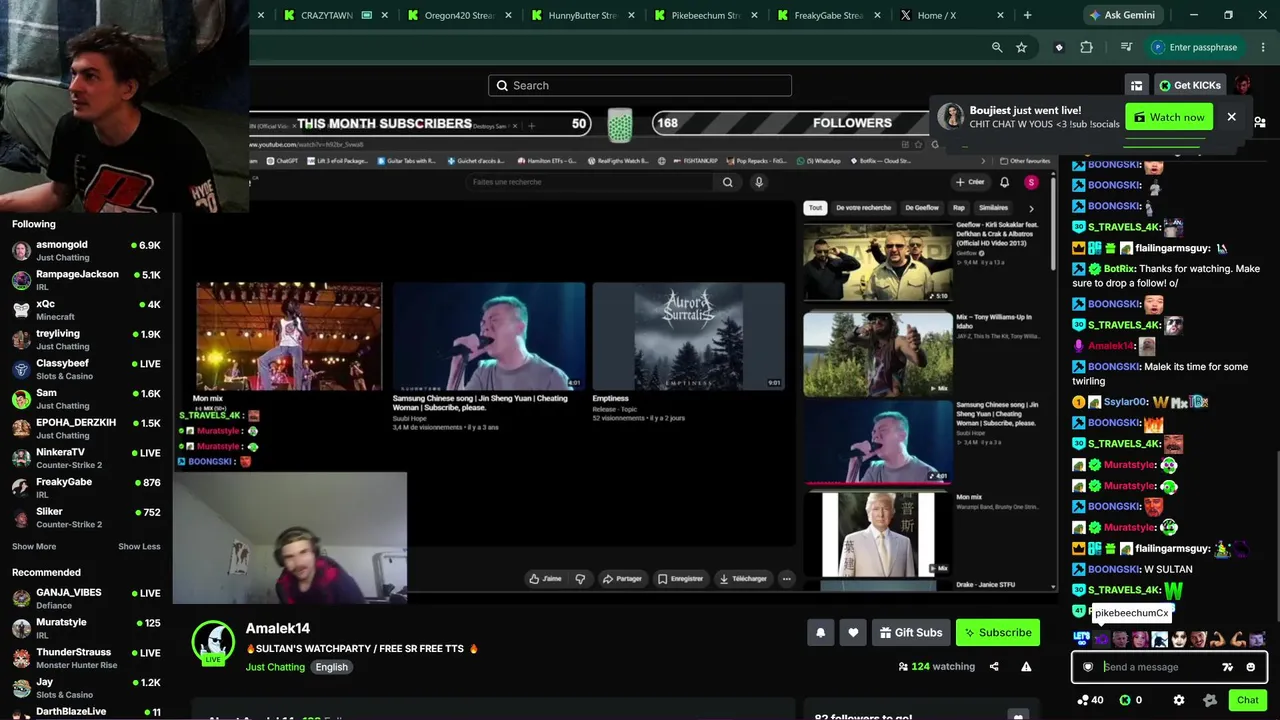The image size is (1280, 720).
Task: Open NinkeraTV Counter-Strike 2 stream
Action: (x=86, y=458)
